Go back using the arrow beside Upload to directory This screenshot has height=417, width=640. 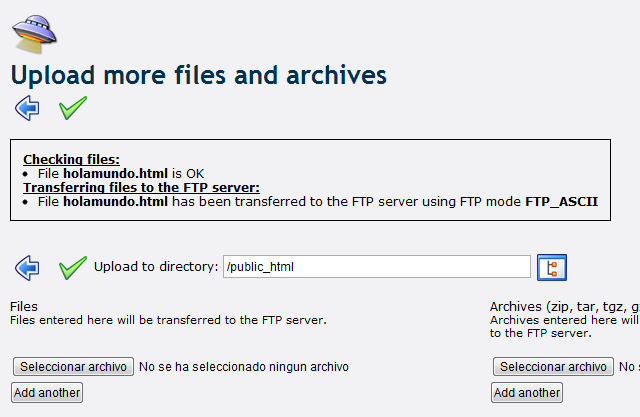pos(27,267)
